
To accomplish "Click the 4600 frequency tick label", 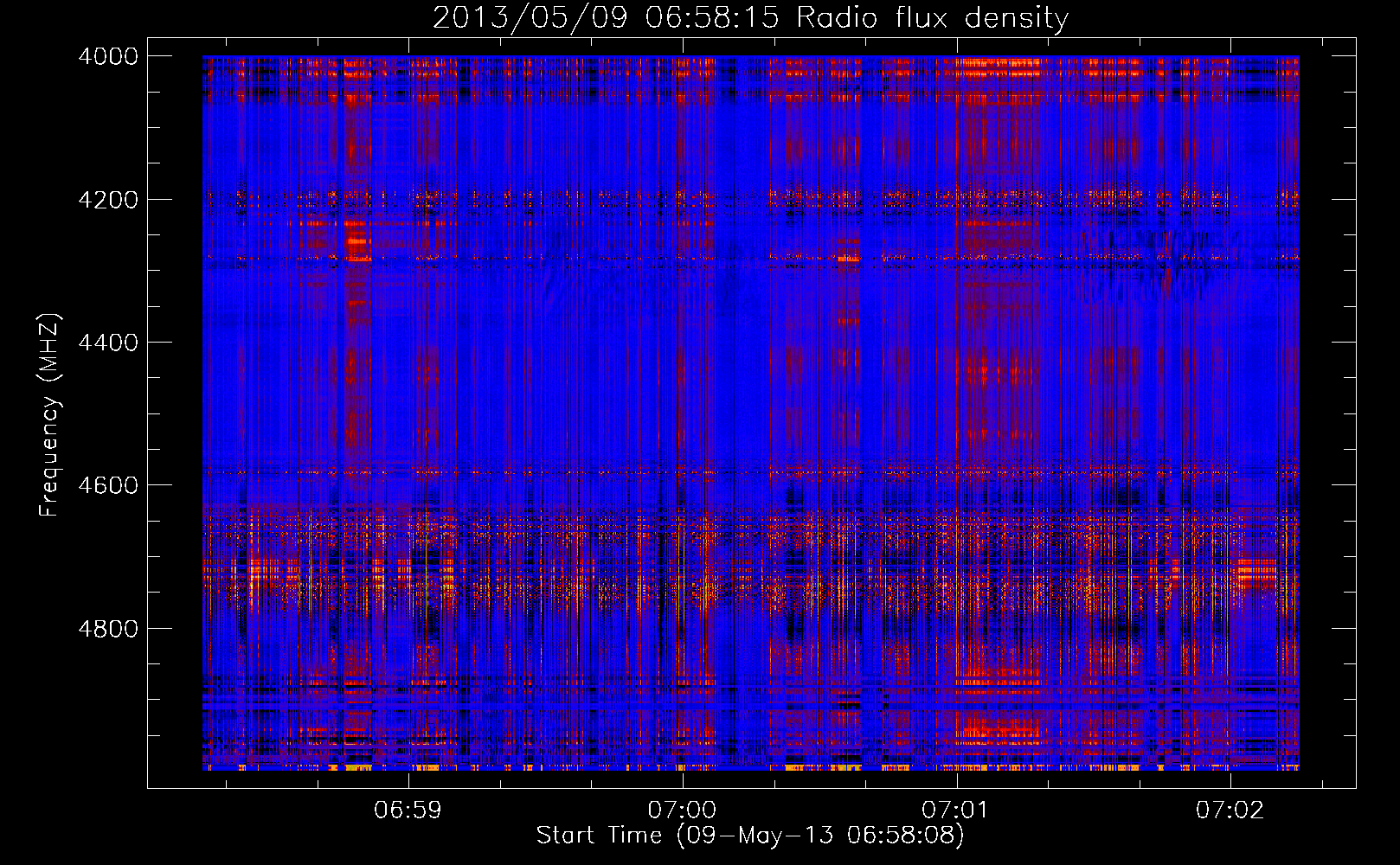I will [x=108, y=485].
